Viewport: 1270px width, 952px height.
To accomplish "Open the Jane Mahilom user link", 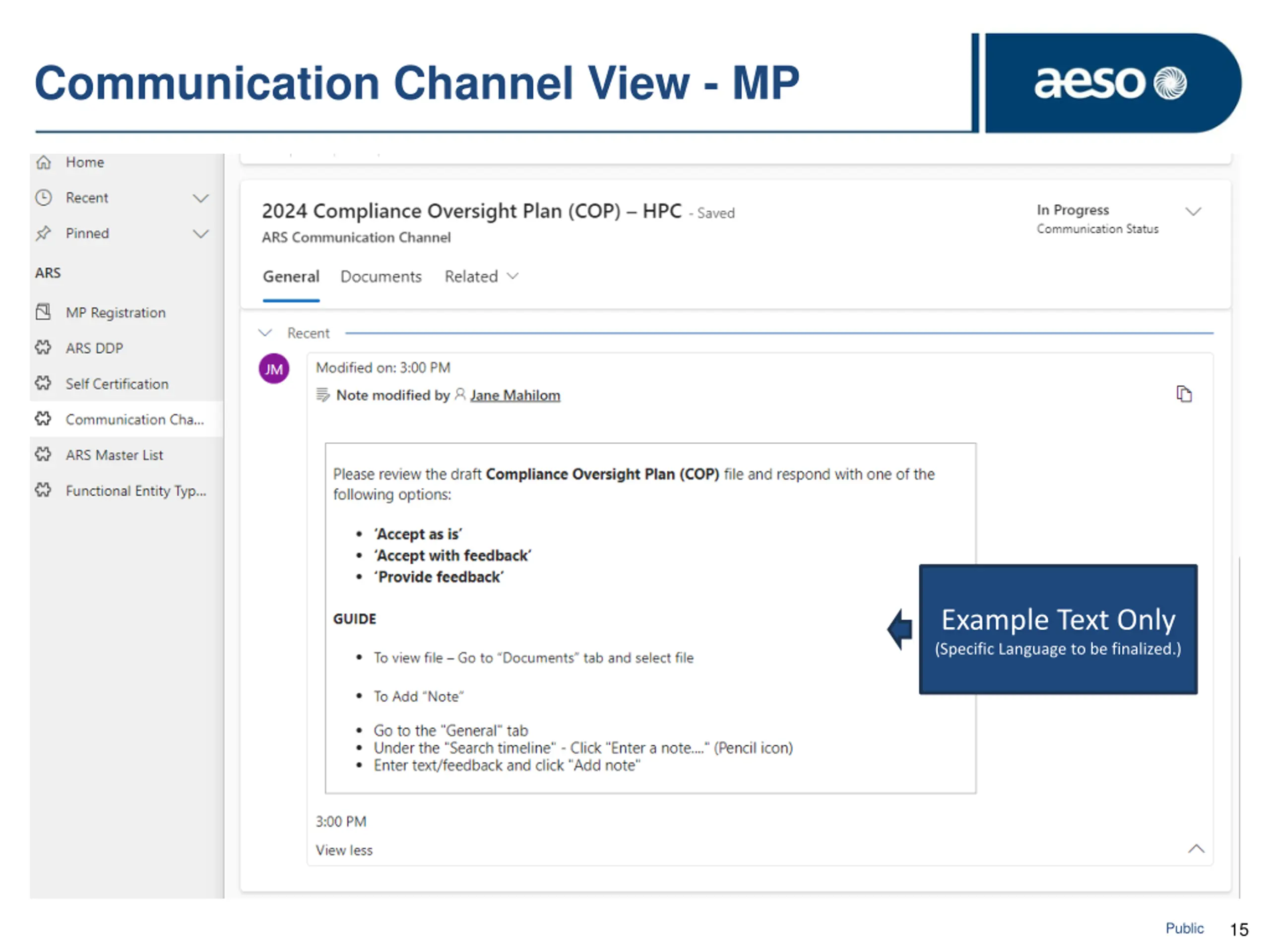I will [514, 395].
